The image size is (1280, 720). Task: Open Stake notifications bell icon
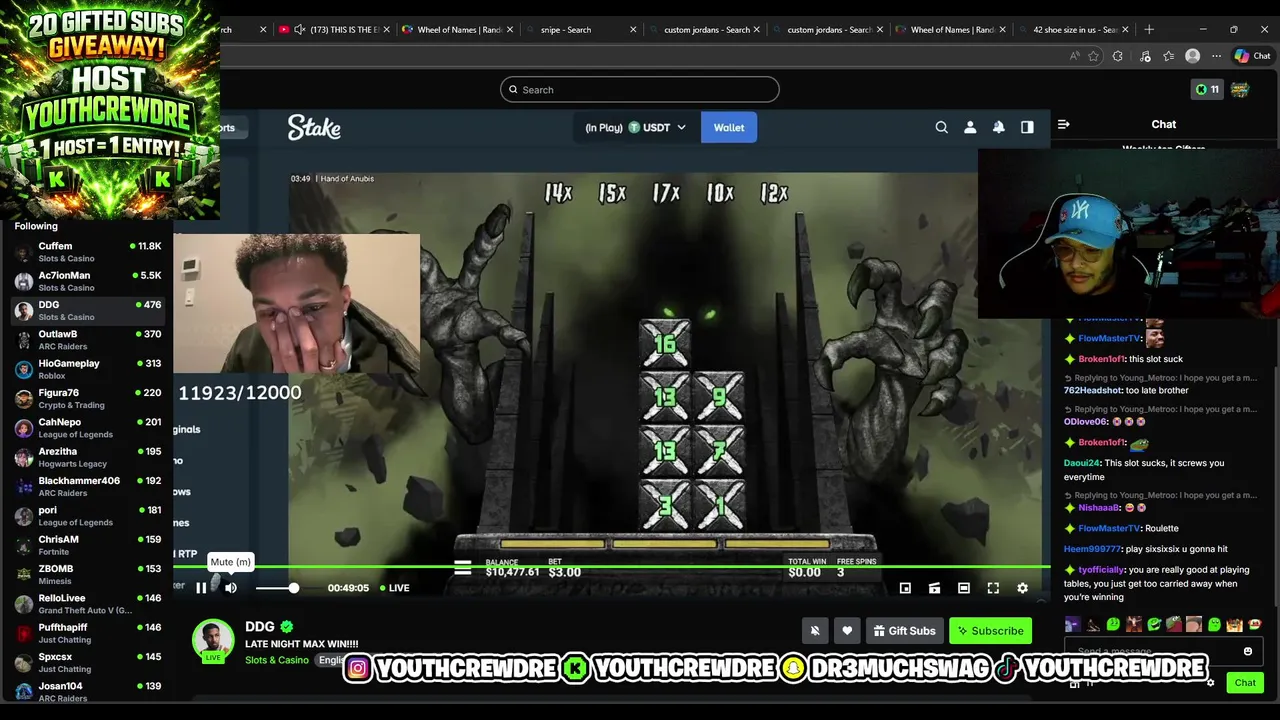click(x=998, y=127)
